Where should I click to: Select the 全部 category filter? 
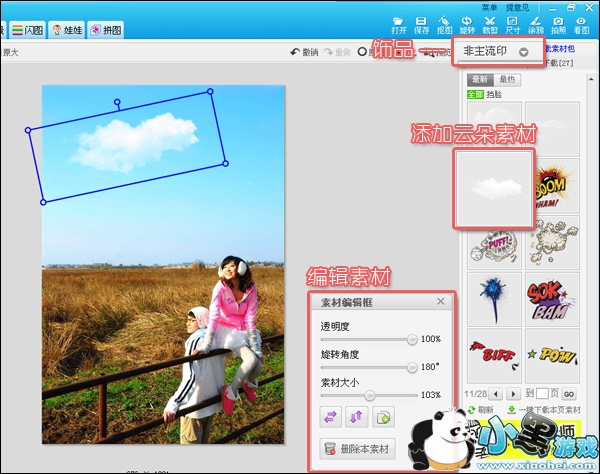click(x=475, y=94)
